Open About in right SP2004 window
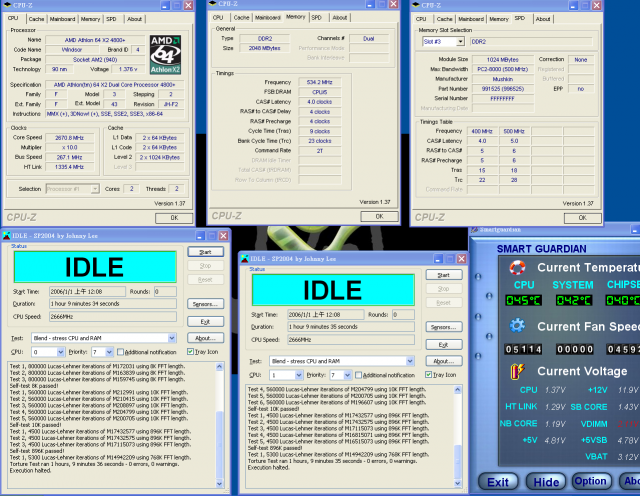Image resolution: width=640 pixels, height=496 pixels. pos(444,361)
